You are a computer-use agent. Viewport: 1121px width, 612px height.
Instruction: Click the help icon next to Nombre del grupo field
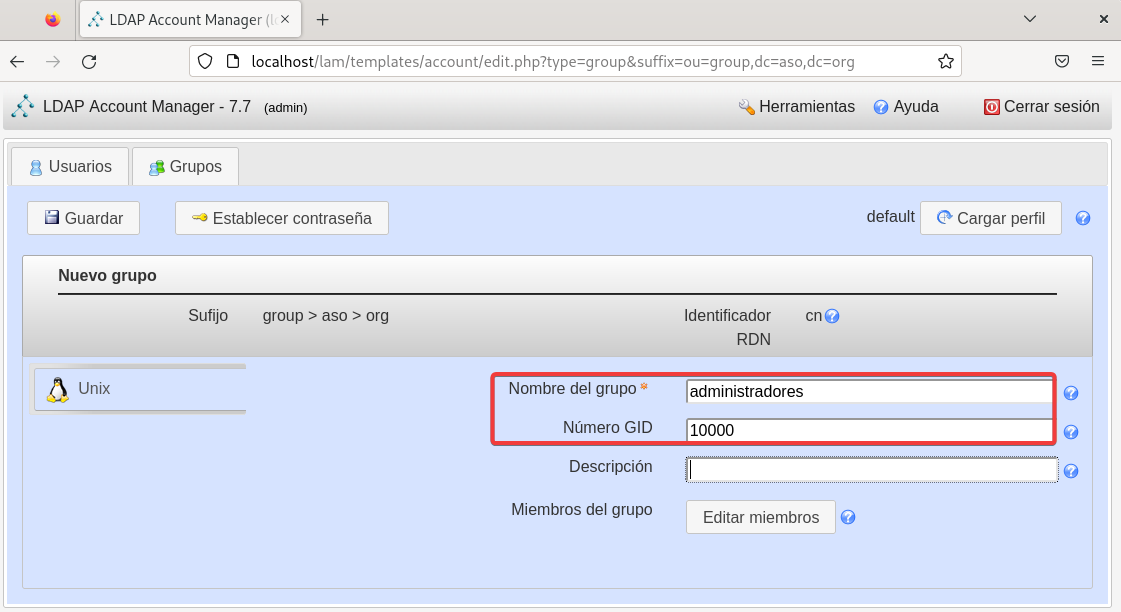pos(1071,393)
